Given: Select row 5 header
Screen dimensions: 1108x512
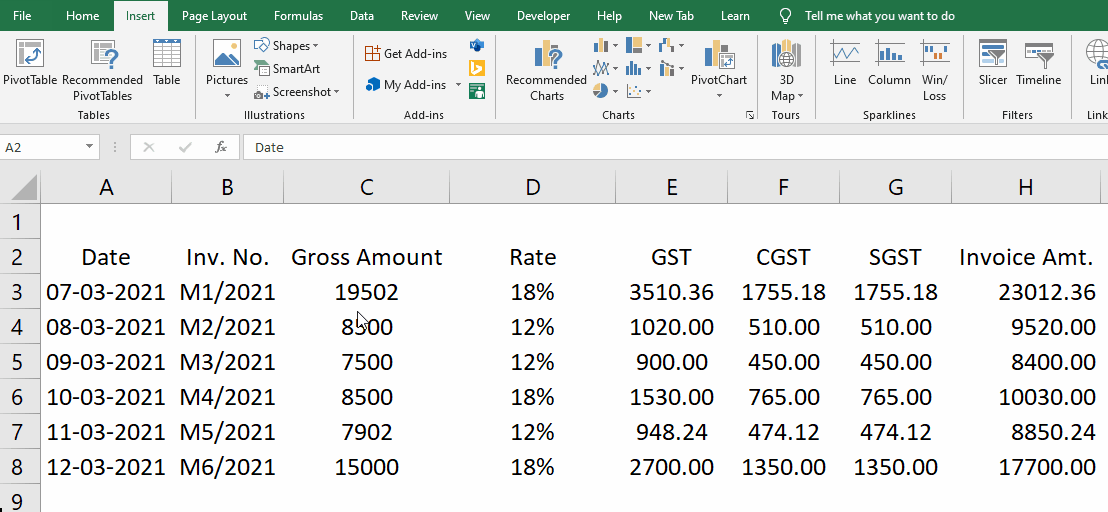Looking at the screenshot, I should (x=20, y=362).
